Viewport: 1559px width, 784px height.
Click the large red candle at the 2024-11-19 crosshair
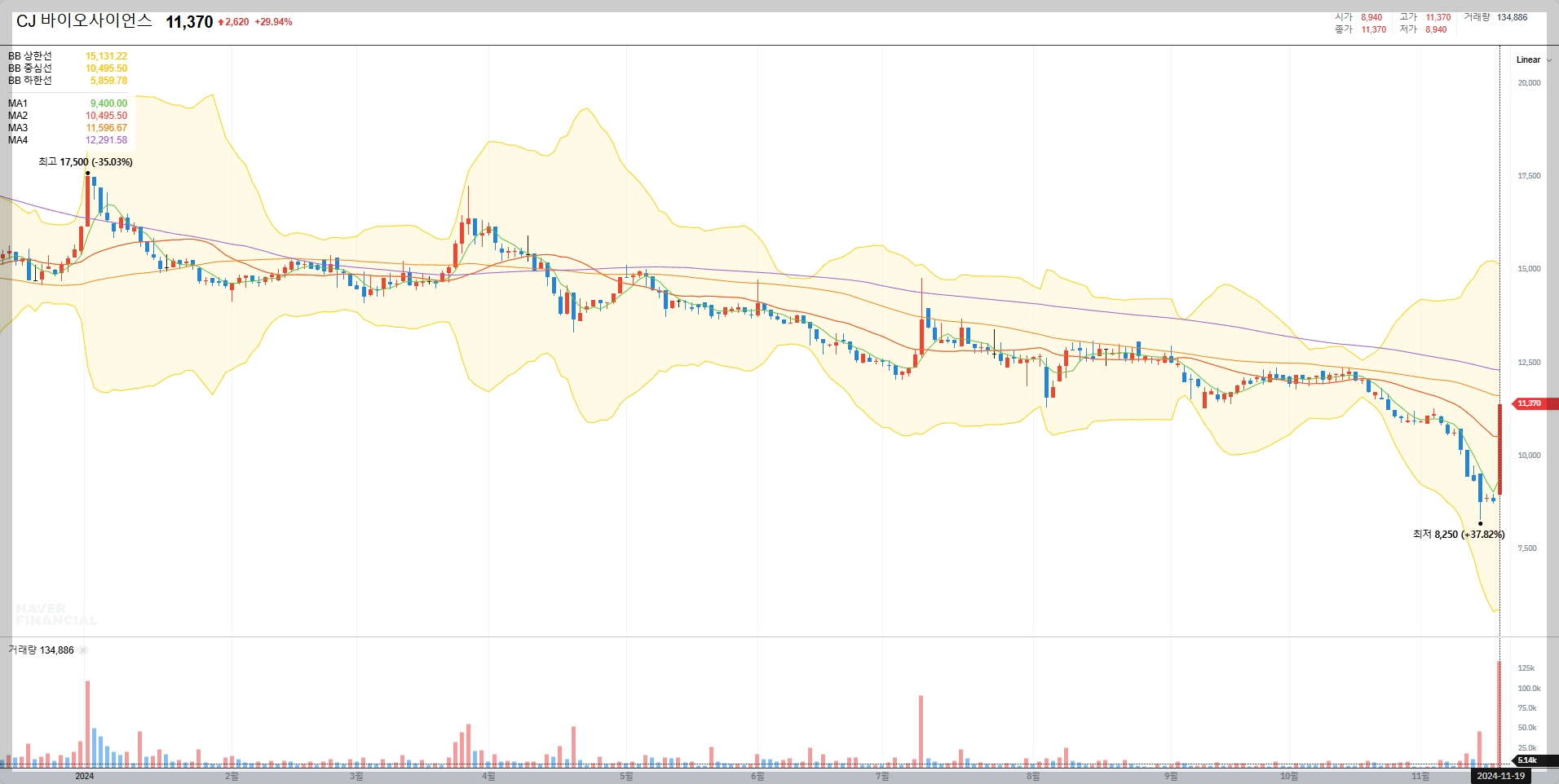click(1500, 449)
